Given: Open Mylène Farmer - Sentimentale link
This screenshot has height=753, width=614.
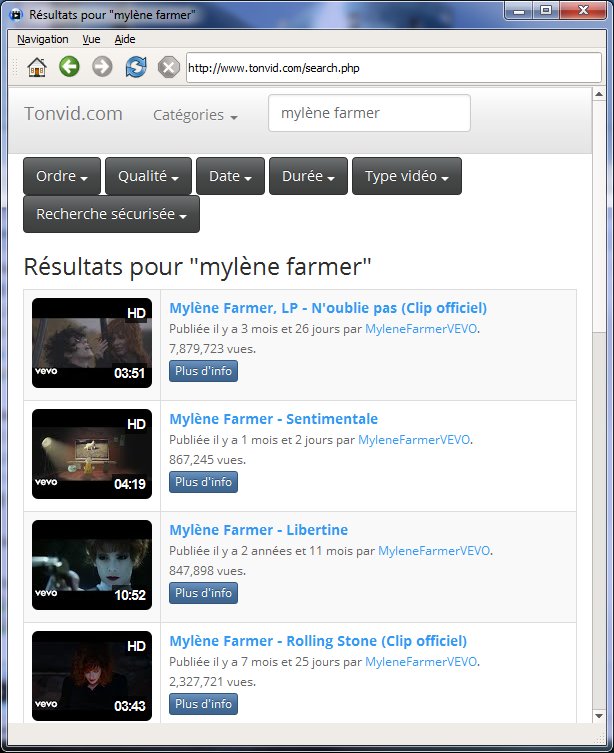Looking at the screenshot, I should [274, 419].
